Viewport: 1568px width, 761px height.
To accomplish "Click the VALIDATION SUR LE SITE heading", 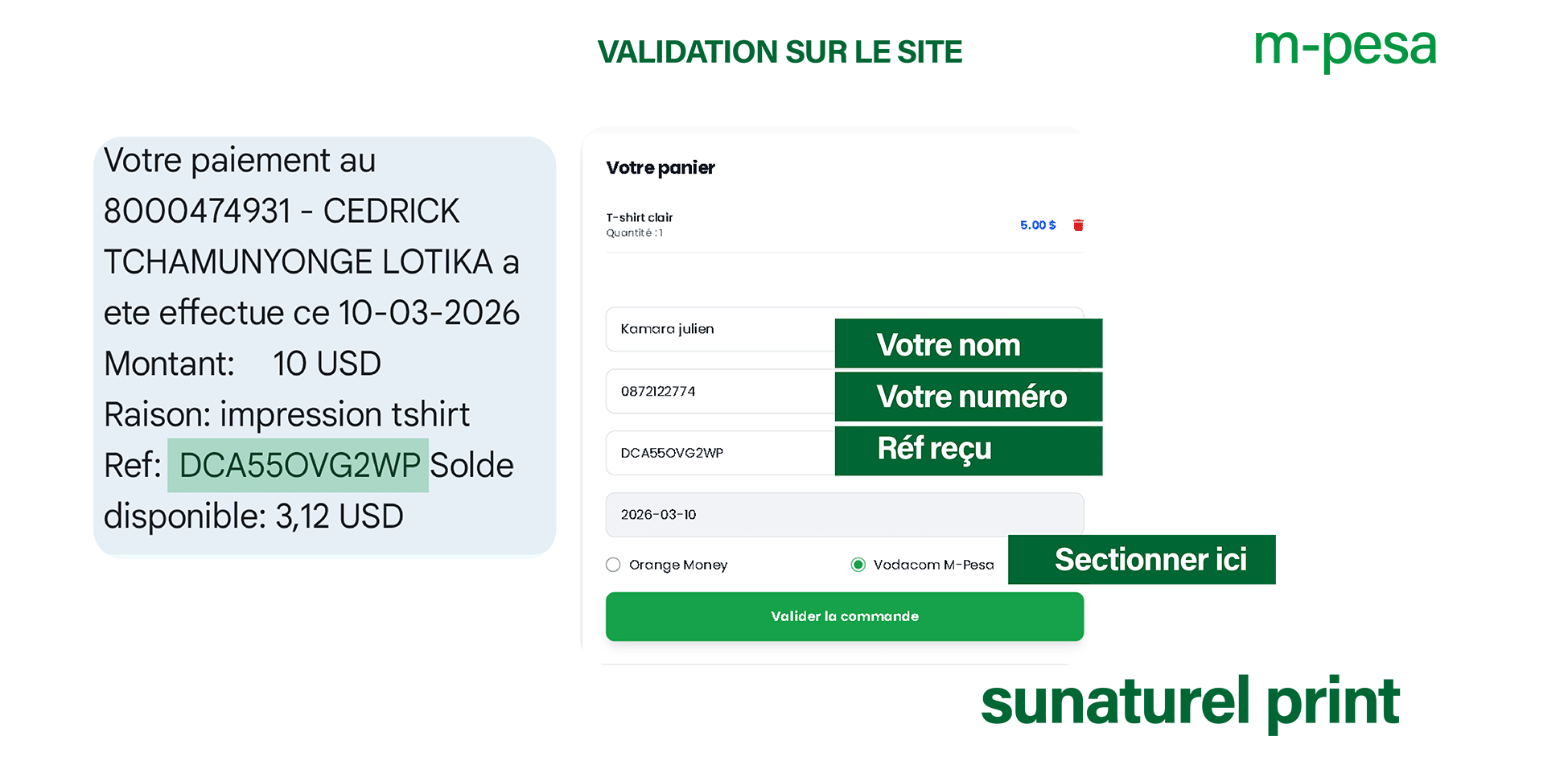I will pyautogui.click(x=780, y=51).
